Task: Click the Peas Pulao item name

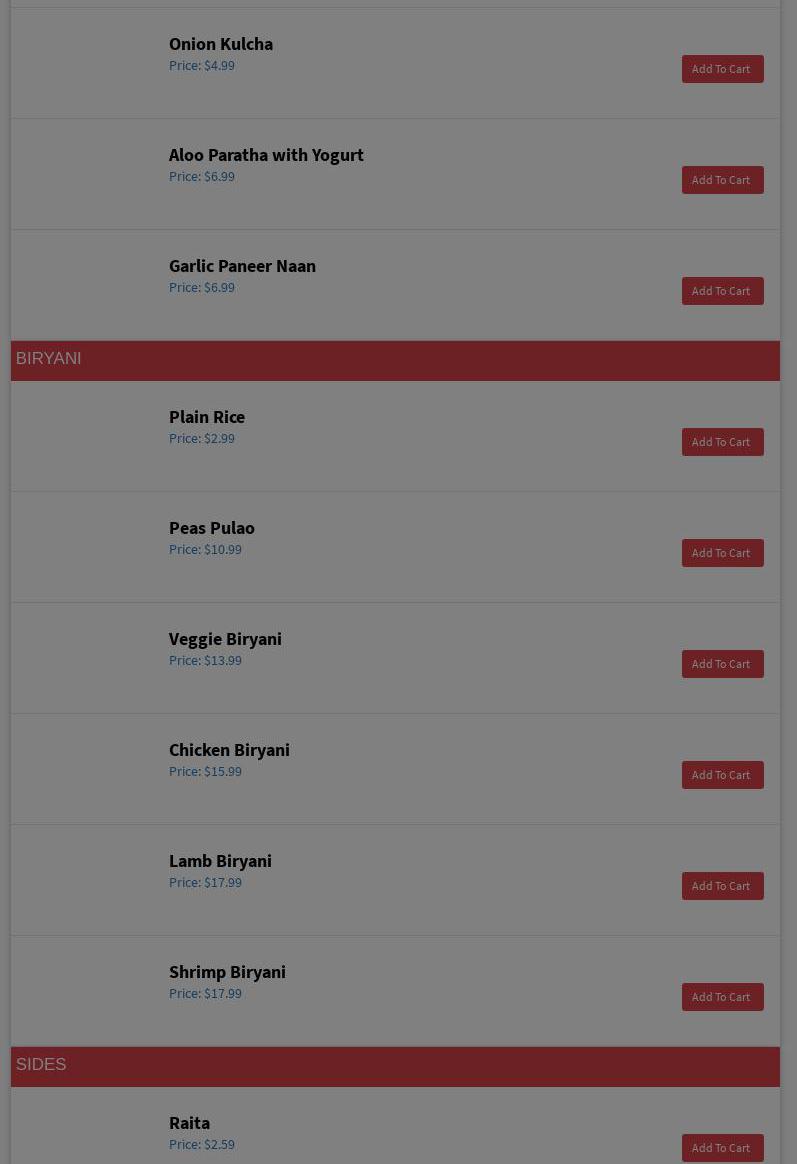Action: [212, 528]
